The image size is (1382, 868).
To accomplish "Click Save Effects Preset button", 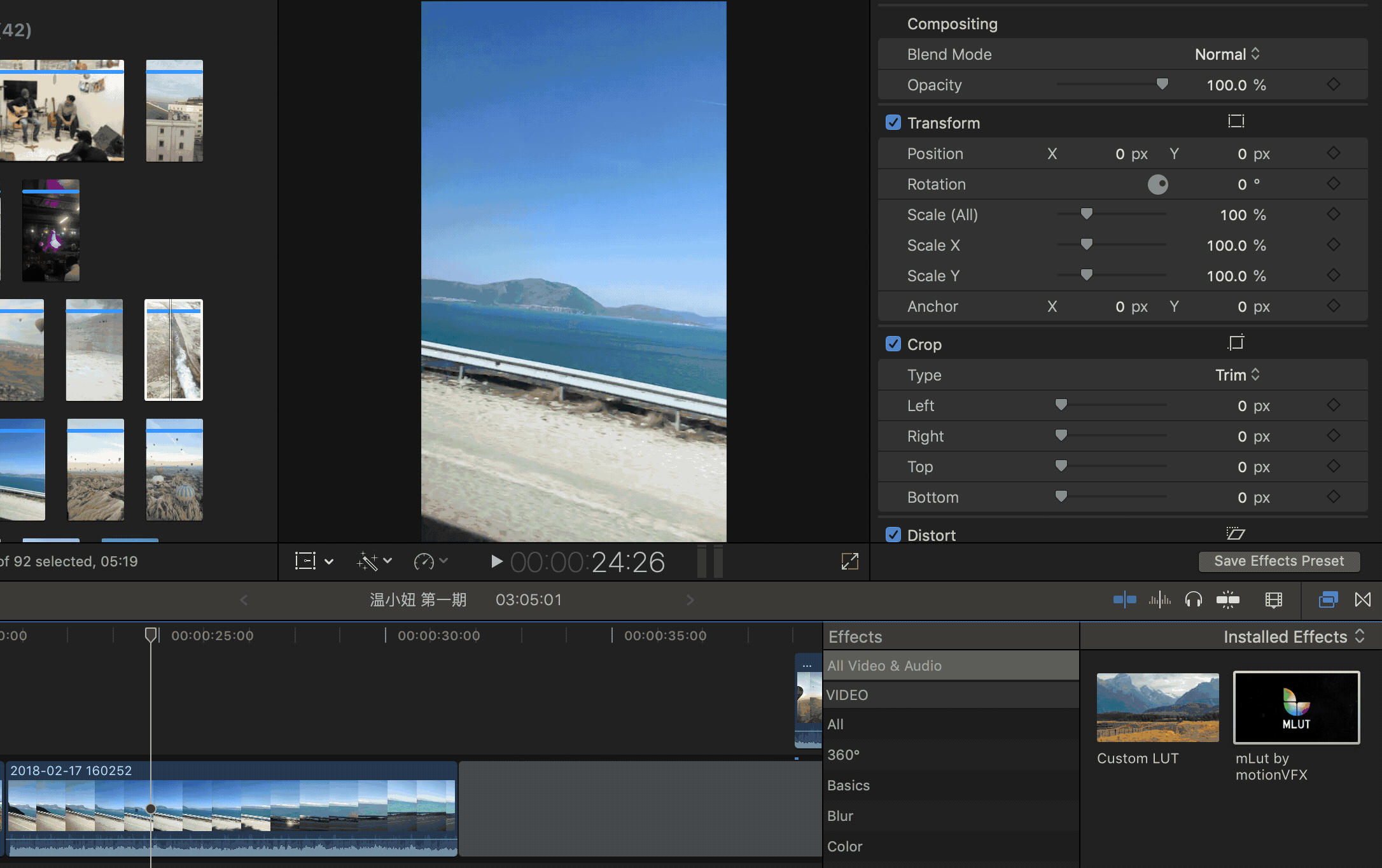I will coord(1278,561).
